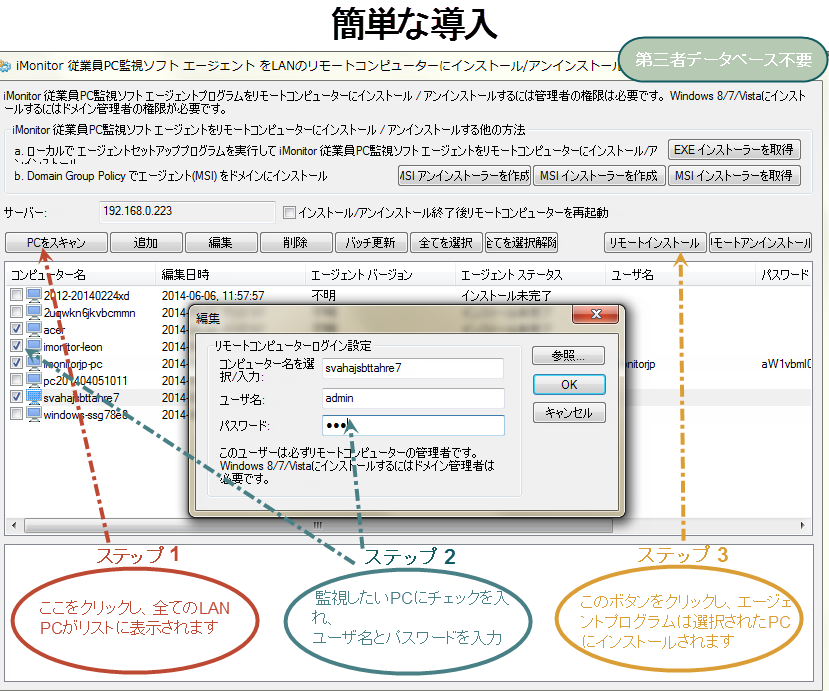Uncheck the imonitorjp-pc checkbox
Screen dimensions: 829x691
16,362
